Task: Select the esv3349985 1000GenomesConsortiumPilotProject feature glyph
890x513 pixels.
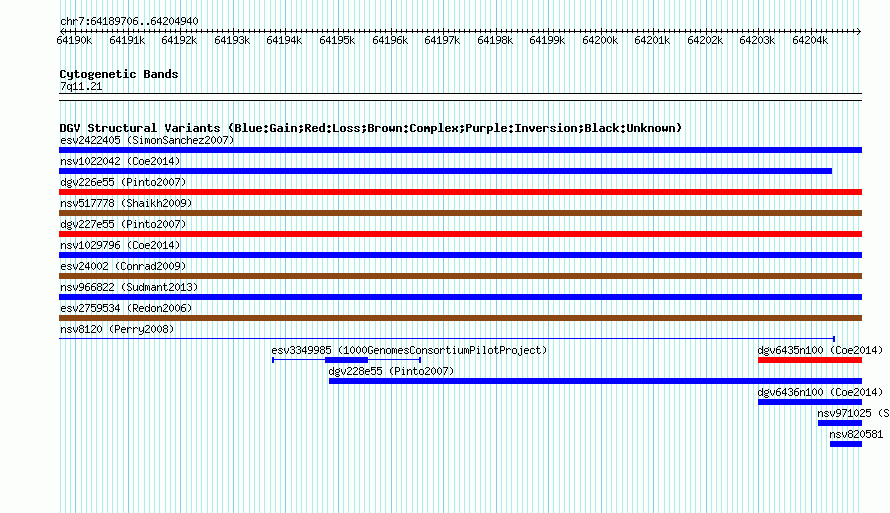Action: pyautogui.click(x=346, y=360)
